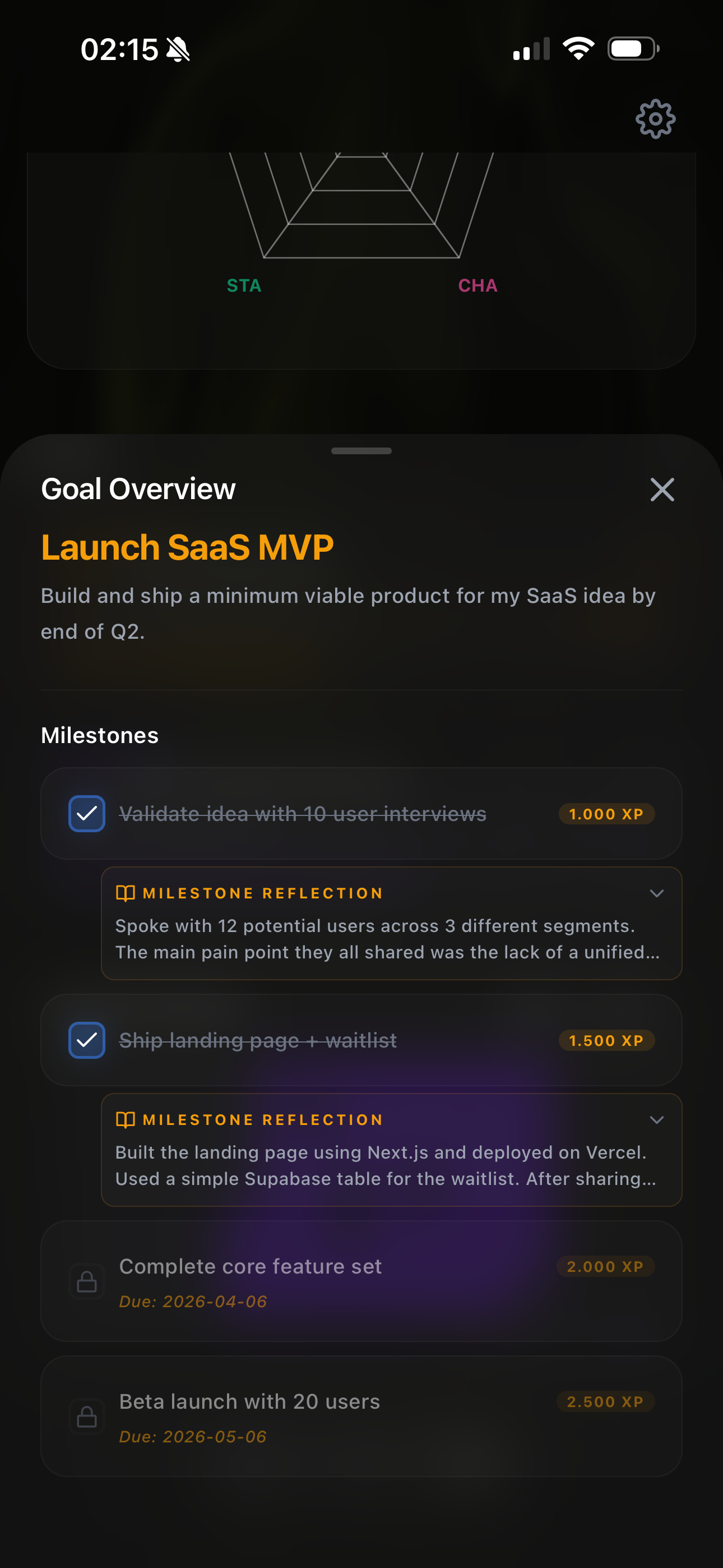Tap the 1.500 XP badge

[x=605, y=1040]
